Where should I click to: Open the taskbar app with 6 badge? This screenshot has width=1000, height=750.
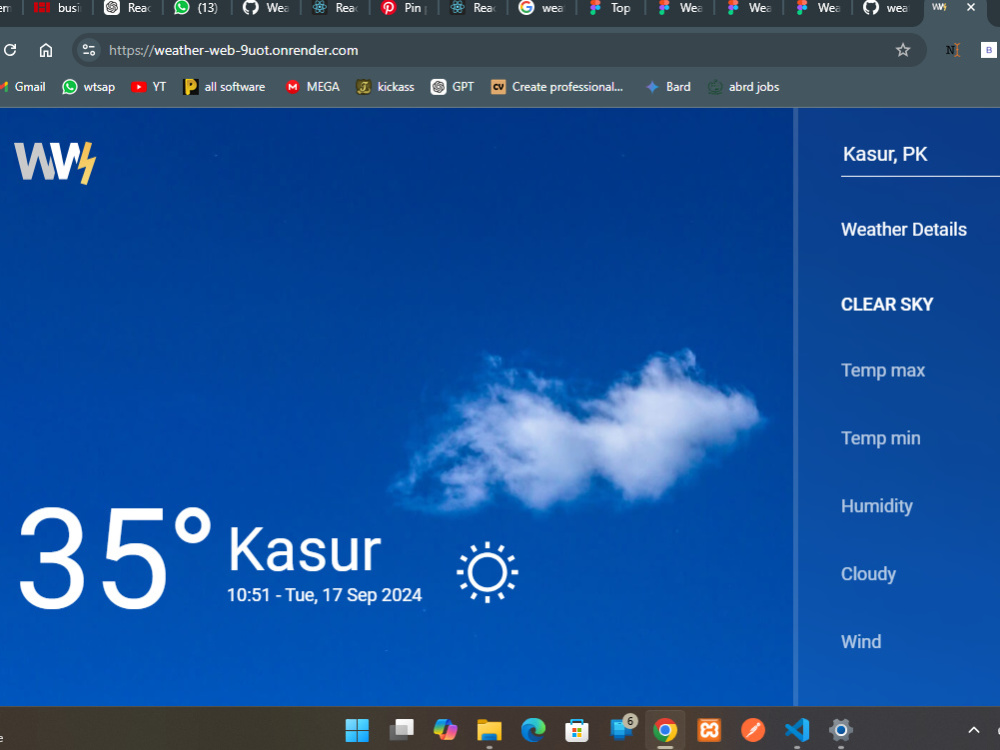tap(622, 728)
